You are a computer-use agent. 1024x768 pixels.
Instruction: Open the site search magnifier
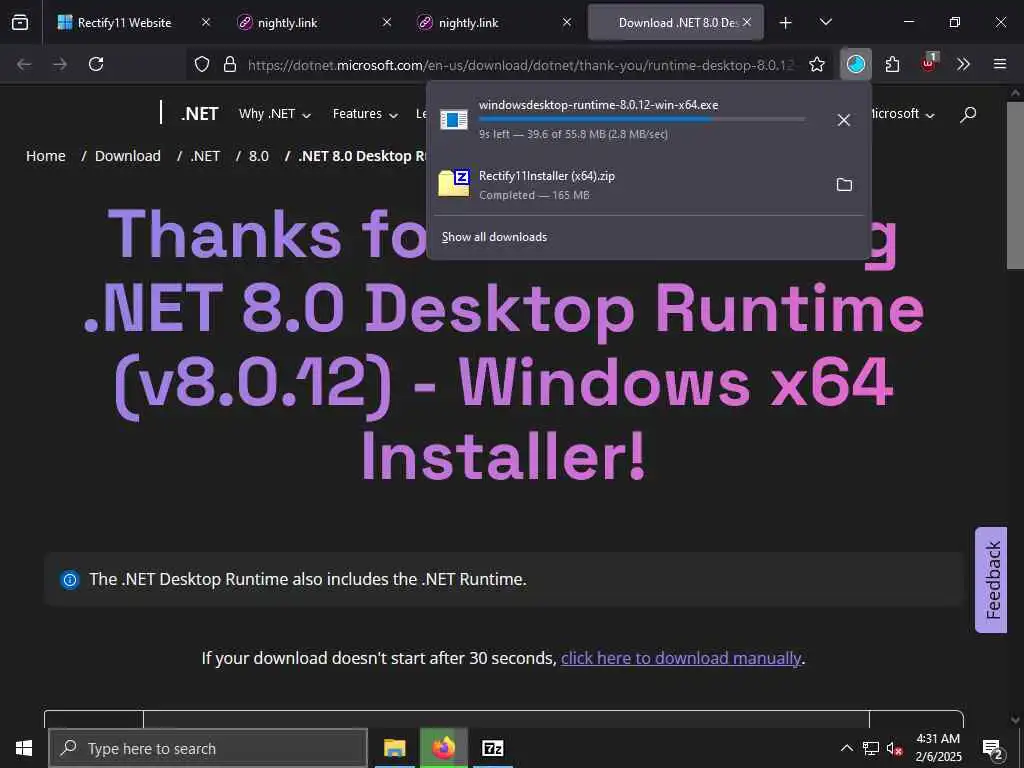pos(968,114)
